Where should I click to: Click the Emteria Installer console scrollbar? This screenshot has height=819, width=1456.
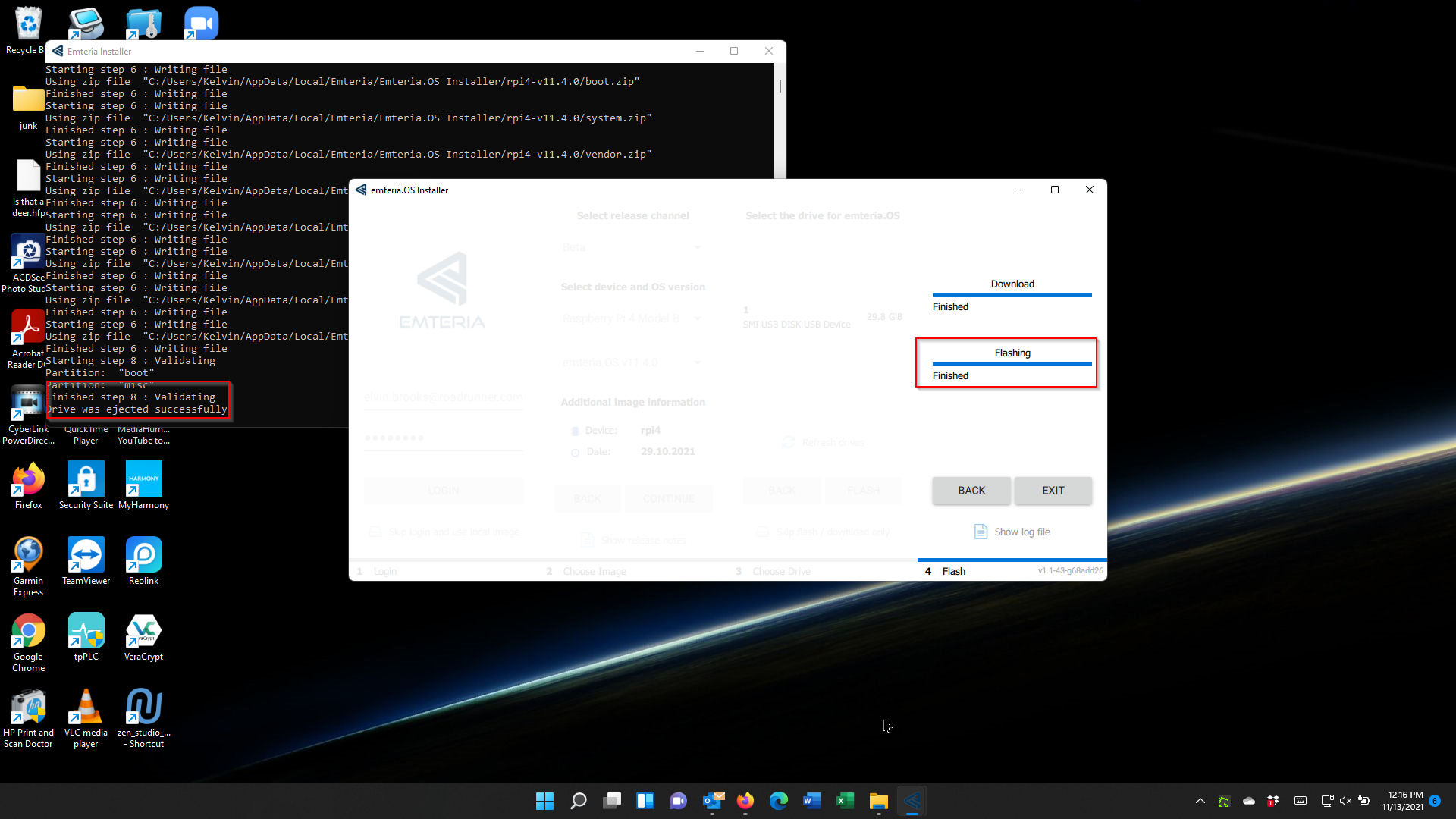(x=779, y=86)
